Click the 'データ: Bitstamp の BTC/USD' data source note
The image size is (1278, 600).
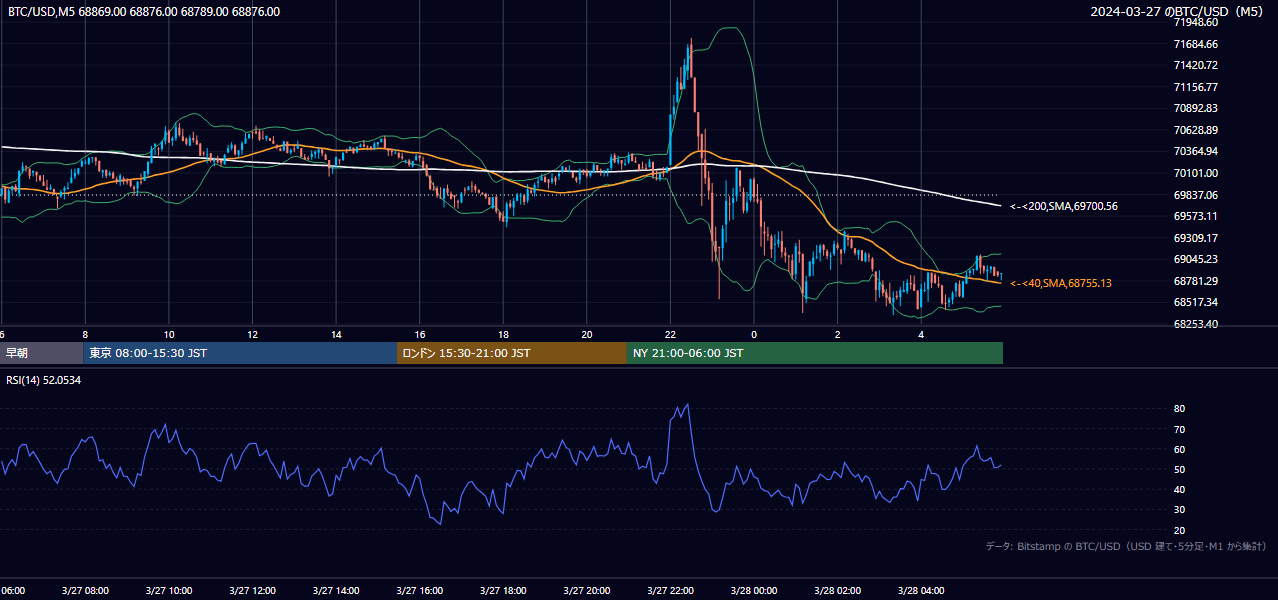point(1127,546)
